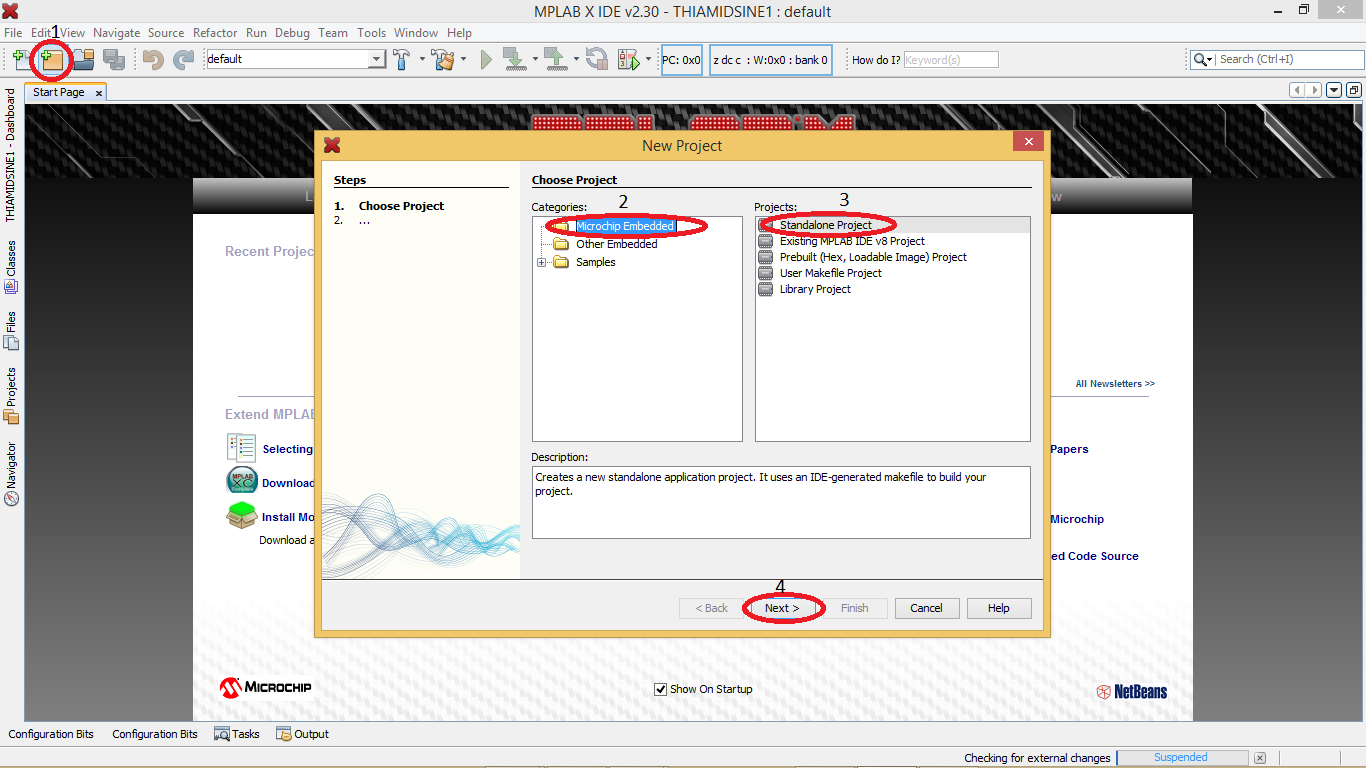1366x768 pixels.
Task: Click the Microchip Embedded folder icon
Action: tap(561, 226)
